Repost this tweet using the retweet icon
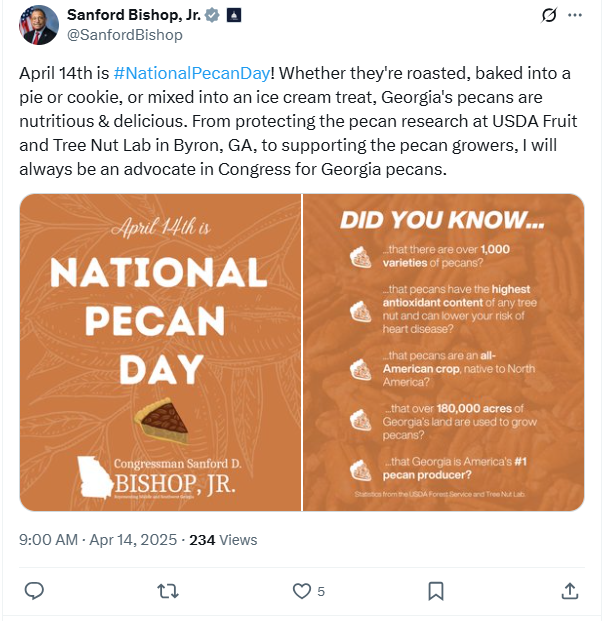Screen dimensions: 604x621 (x=168, y=591)
